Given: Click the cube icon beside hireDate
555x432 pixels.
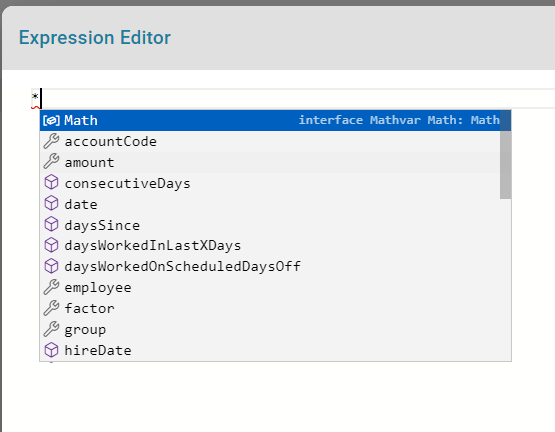Looking at the screenshot, I should click(51, 350).
